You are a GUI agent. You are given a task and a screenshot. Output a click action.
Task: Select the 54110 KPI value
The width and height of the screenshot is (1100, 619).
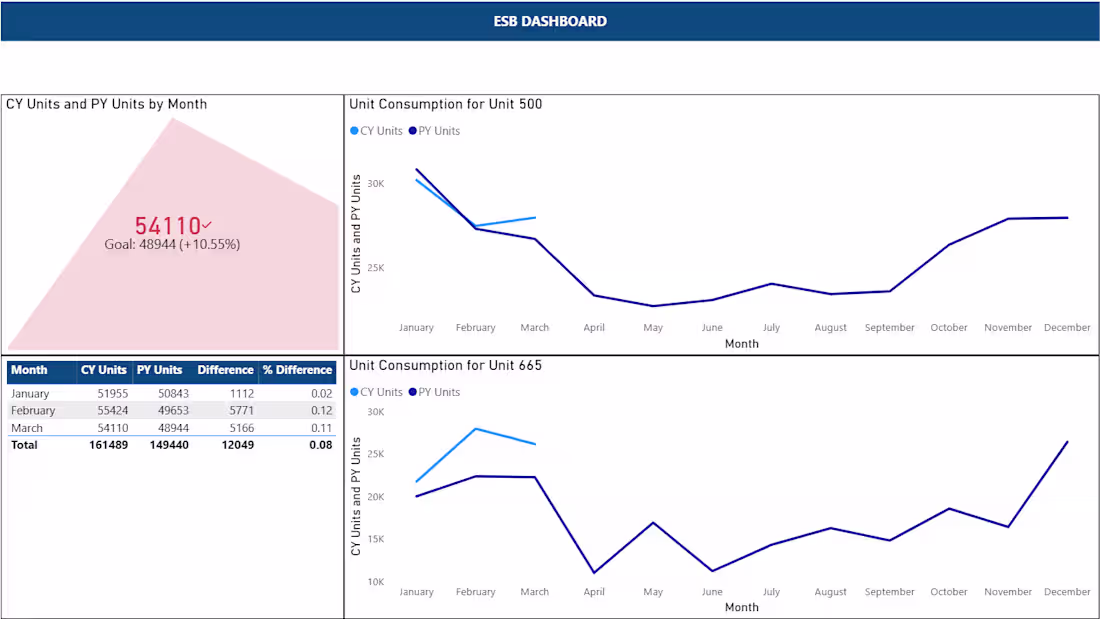168,226
